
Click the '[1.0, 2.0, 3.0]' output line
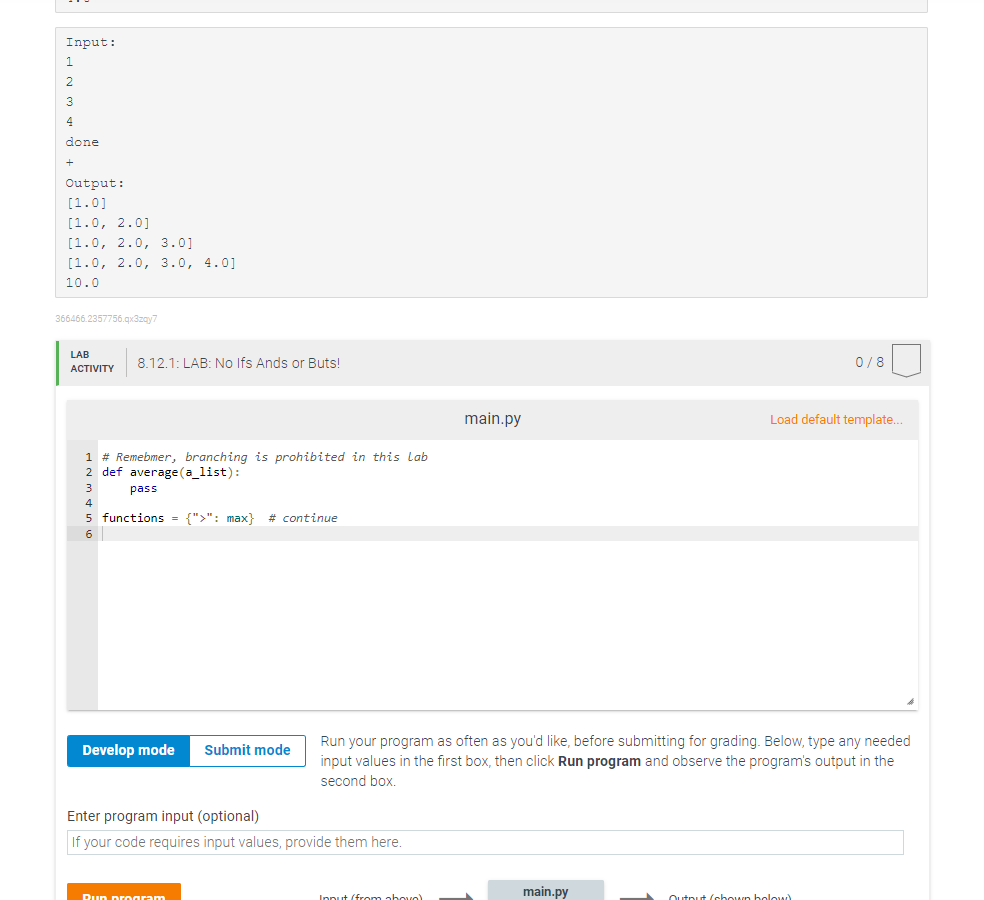129,243
